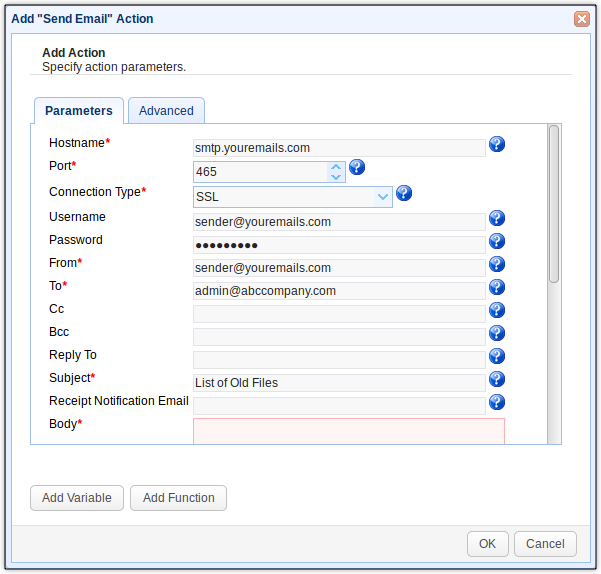Show help for the Subject field
This screenshot has height=574, width=601.
[497, 380]
